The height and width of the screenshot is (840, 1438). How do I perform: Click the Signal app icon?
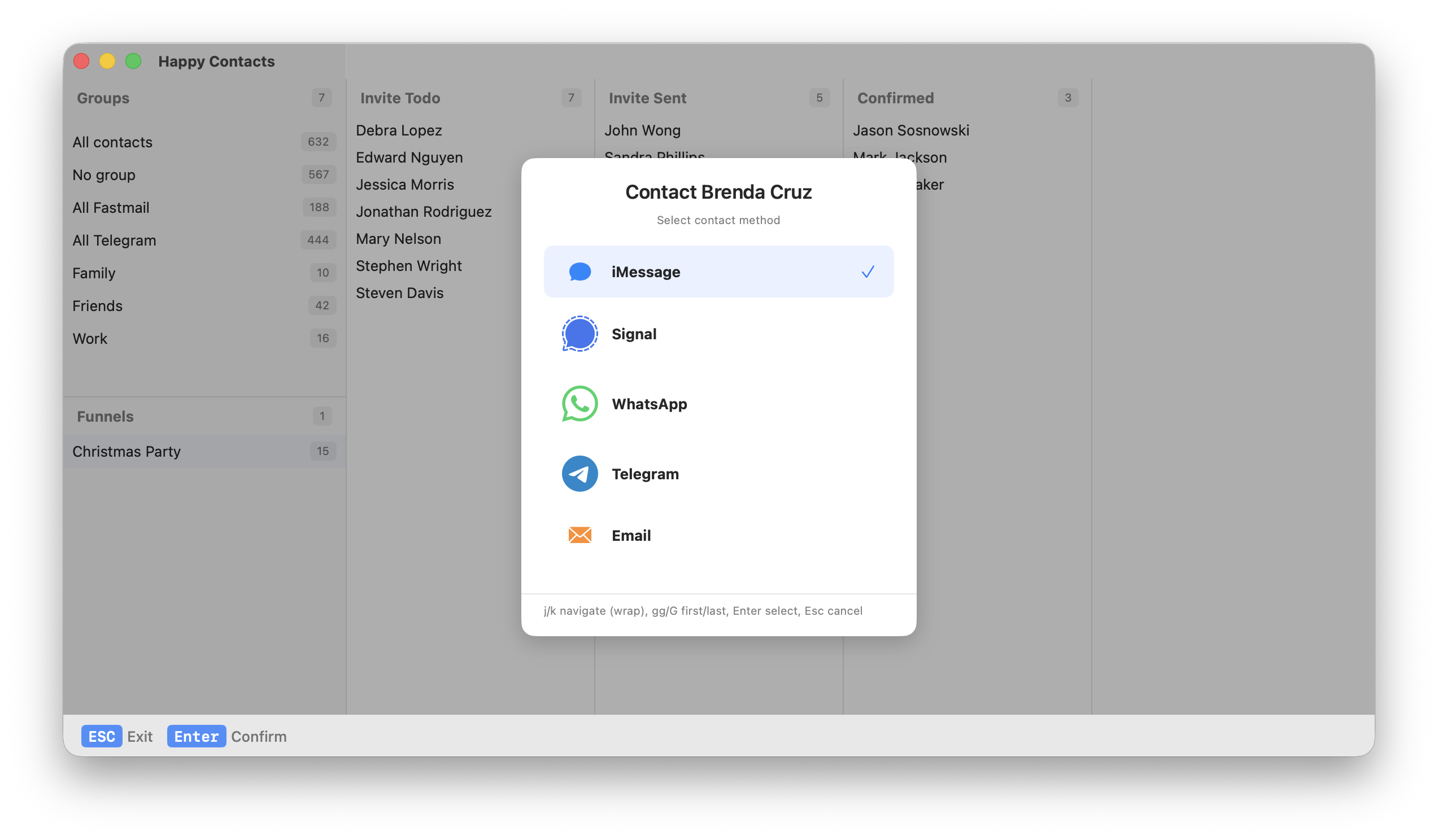(x=579, y=334)
